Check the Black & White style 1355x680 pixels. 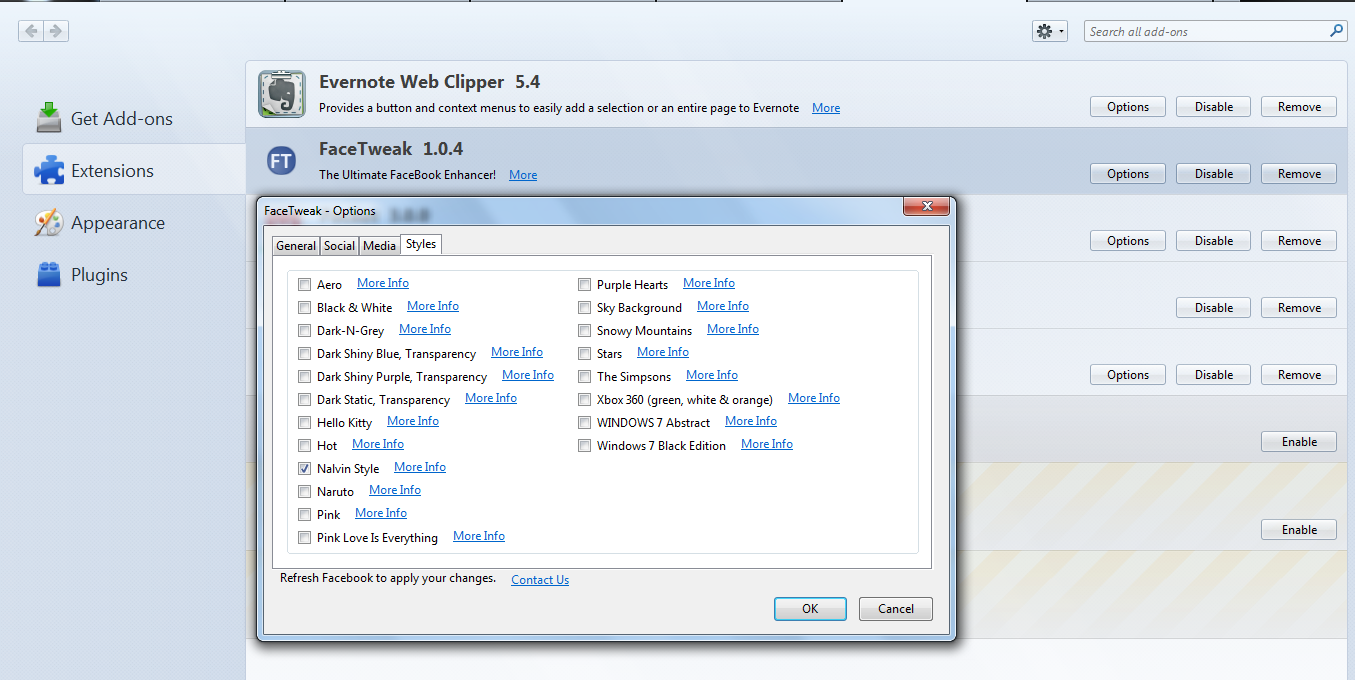pos(304,308)
